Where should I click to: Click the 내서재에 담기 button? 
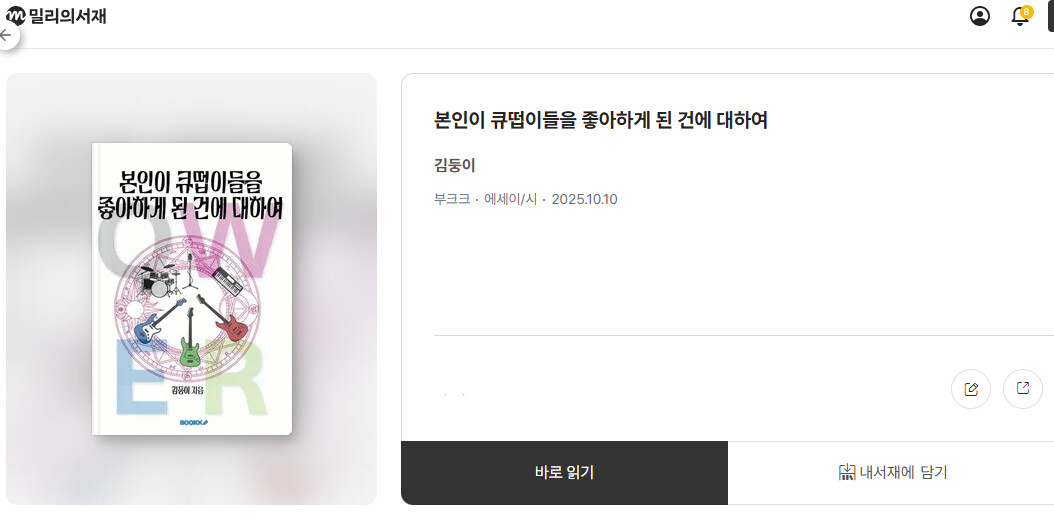point(891,473)
